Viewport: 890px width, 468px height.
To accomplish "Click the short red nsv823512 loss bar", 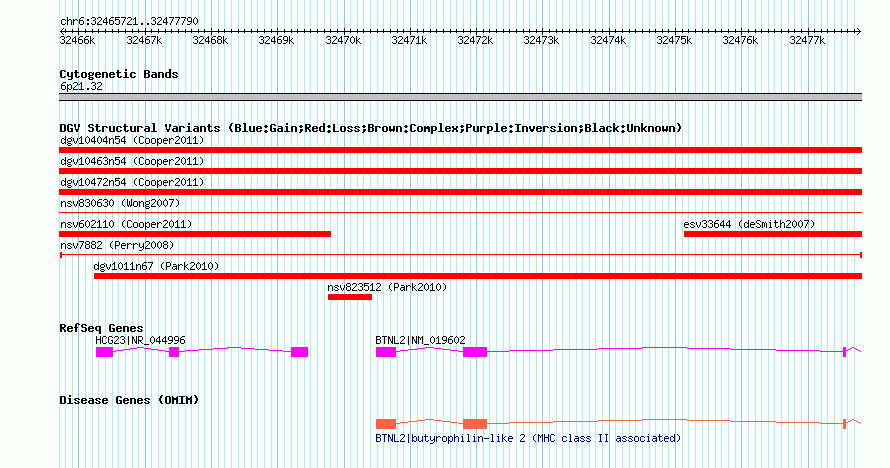I will coord(350,297).
